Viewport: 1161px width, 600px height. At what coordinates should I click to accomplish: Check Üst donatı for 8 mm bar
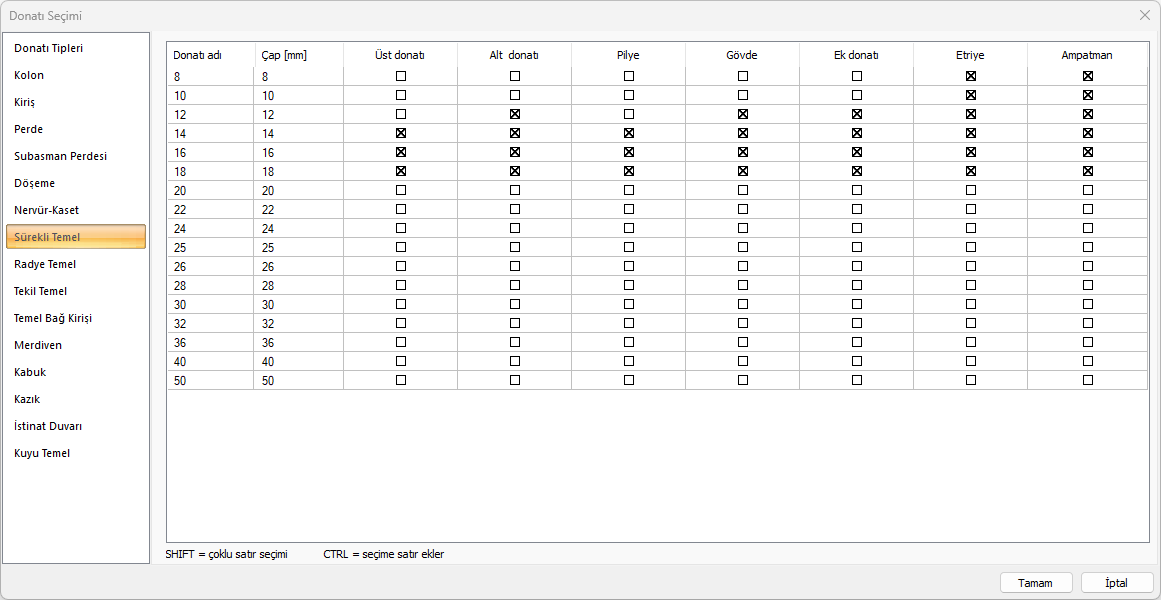click(x=401, y=76)
